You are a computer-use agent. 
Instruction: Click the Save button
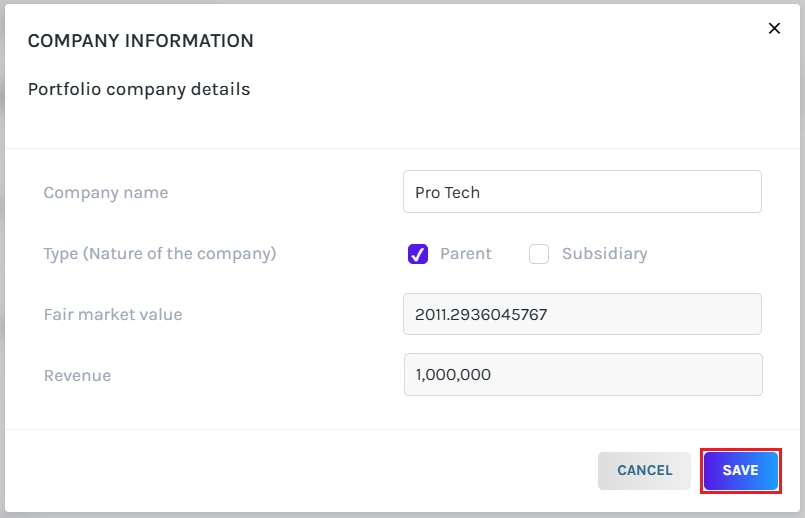pyautogui.click(x=740, y=470)
